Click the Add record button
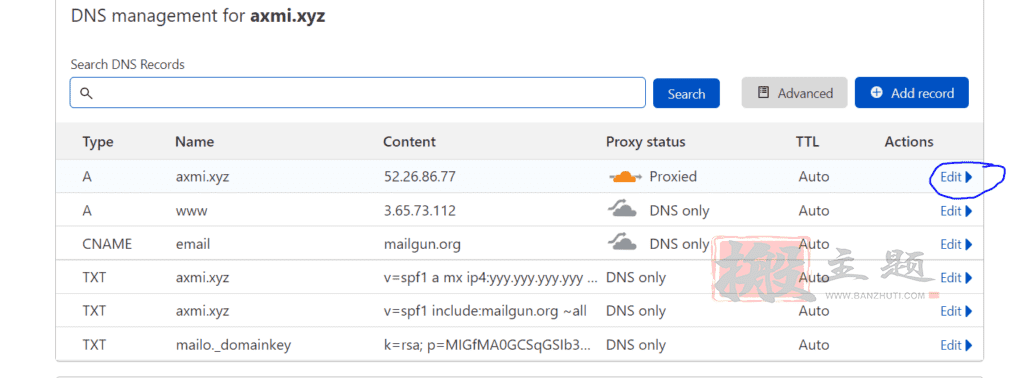This screenshot has height=378, width=1024. click(x=912, y=93)
